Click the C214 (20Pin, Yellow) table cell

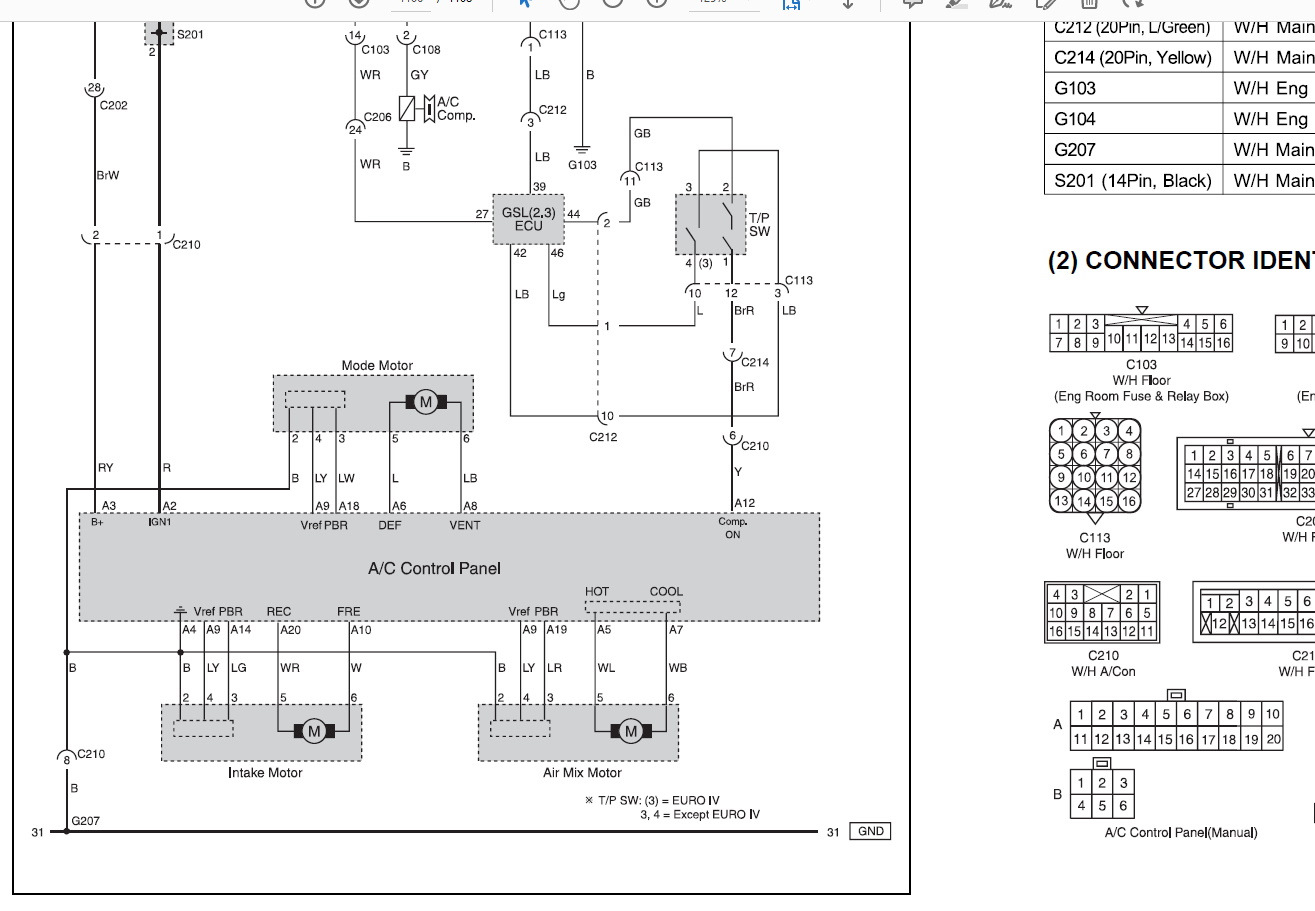coord(1134,58)
